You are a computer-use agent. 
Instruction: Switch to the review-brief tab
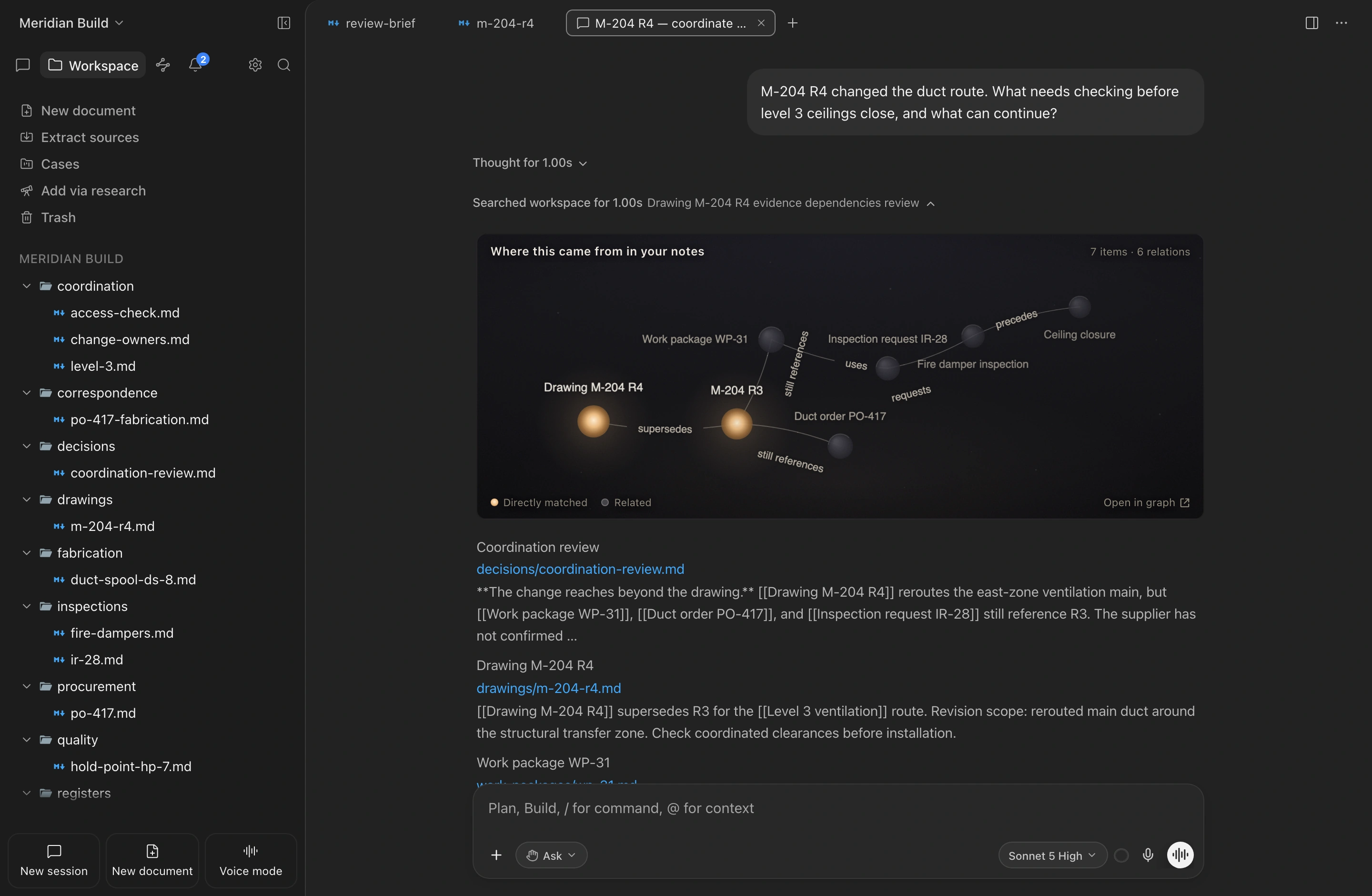[372, 23]
